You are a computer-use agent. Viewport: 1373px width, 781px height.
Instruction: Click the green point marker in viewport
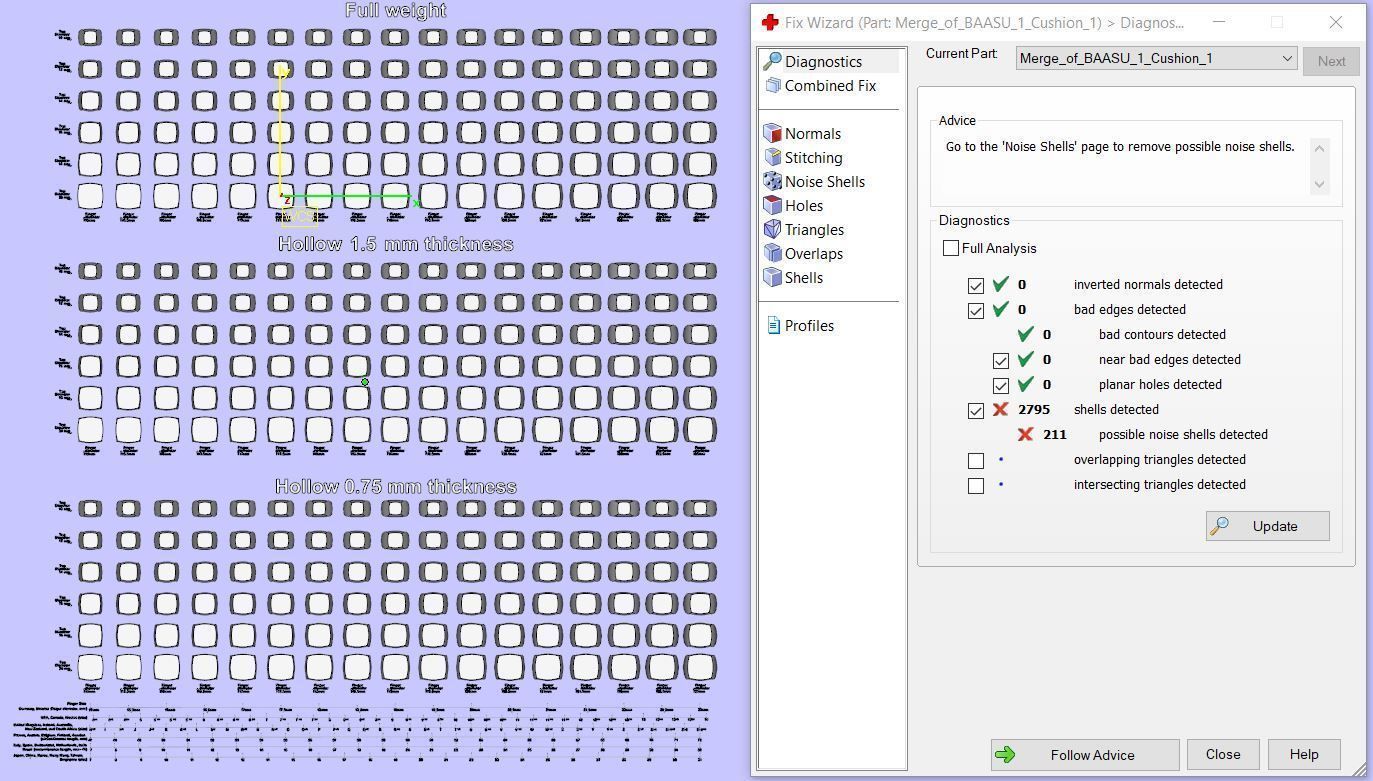click(x=365, y=382)
